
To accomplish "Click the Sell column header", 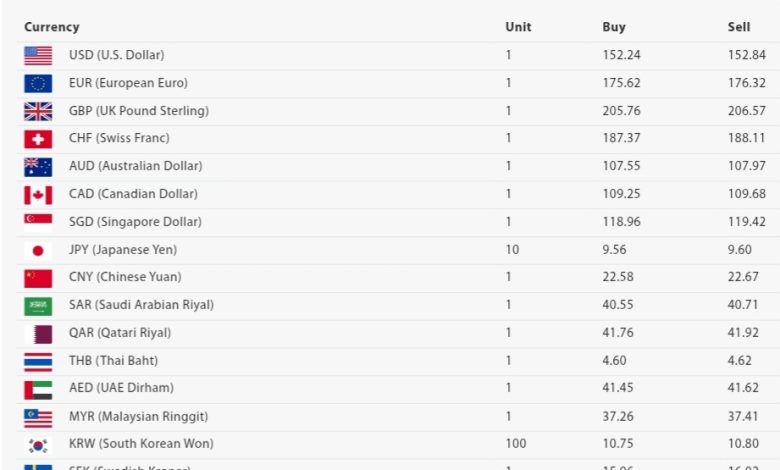I will (739, 27).
